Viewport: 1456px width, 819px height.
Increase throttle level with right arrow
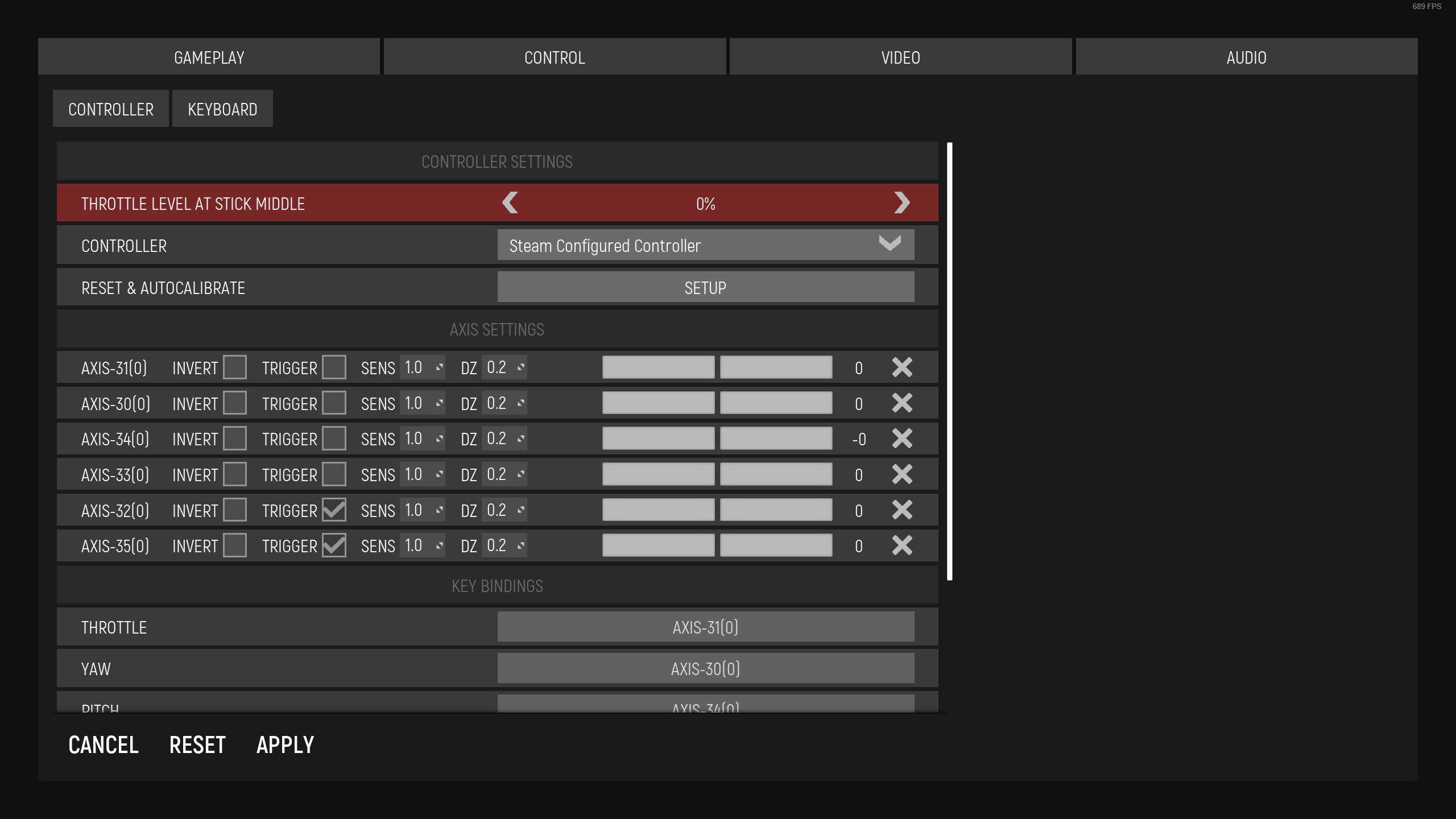point(901,203)
